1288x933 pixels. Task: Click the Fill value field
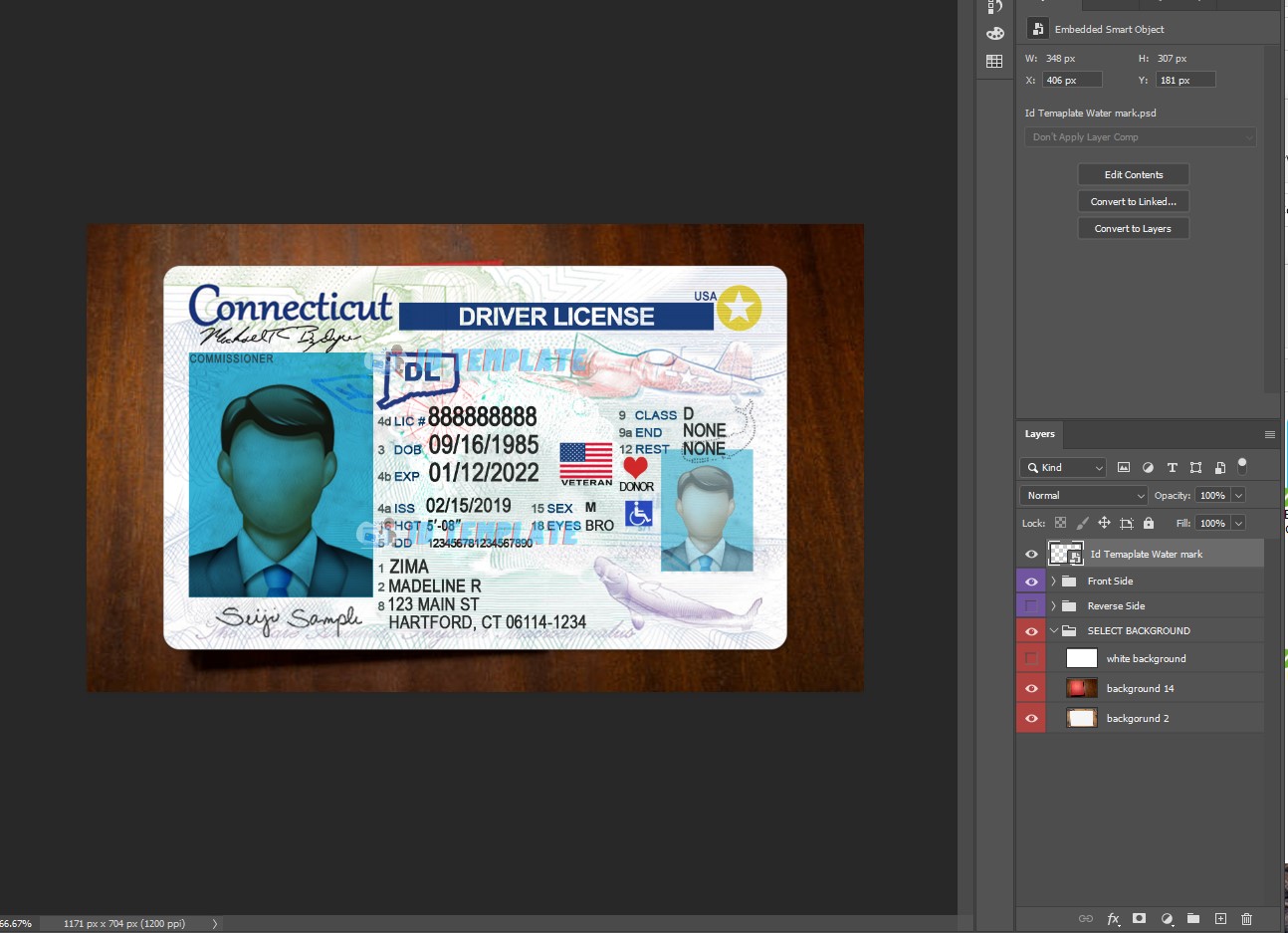coord(1212,523)
